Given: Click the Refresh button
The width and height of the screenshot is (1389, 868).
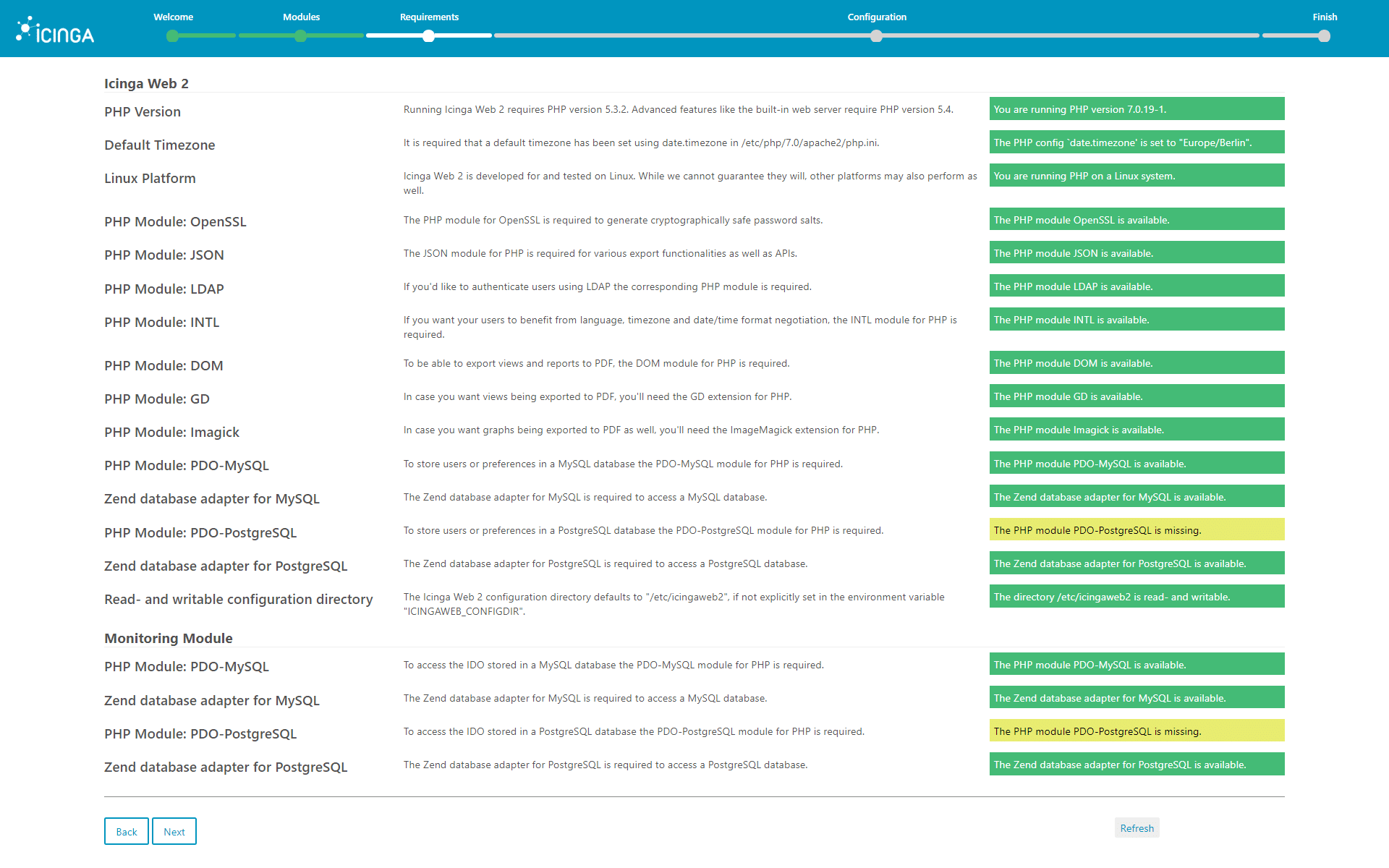Looking at the screenshot, I should coord(1137,828).
